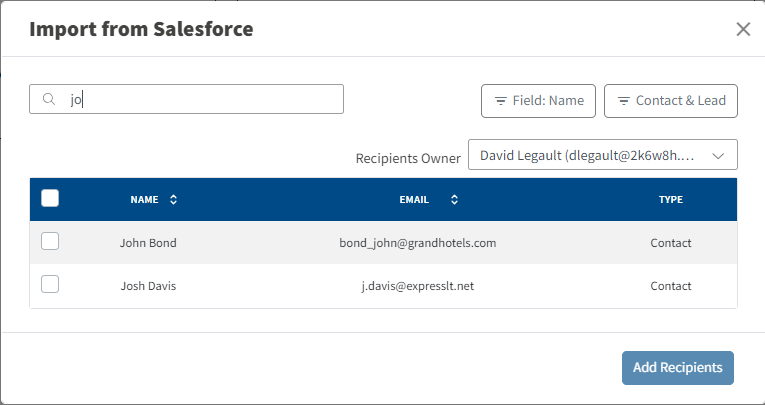Click the EMAIL column header
Viewport: 765px width, 405px height.
coord(414,200)
